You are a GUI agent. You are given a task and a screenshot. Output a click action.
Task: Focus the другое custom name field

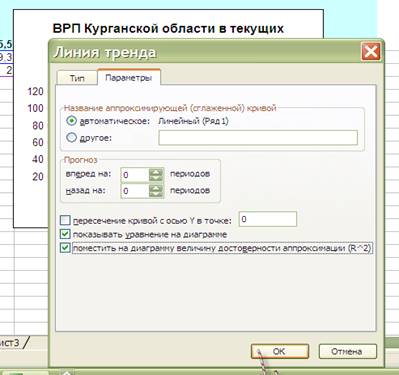[x=258, y=138]
